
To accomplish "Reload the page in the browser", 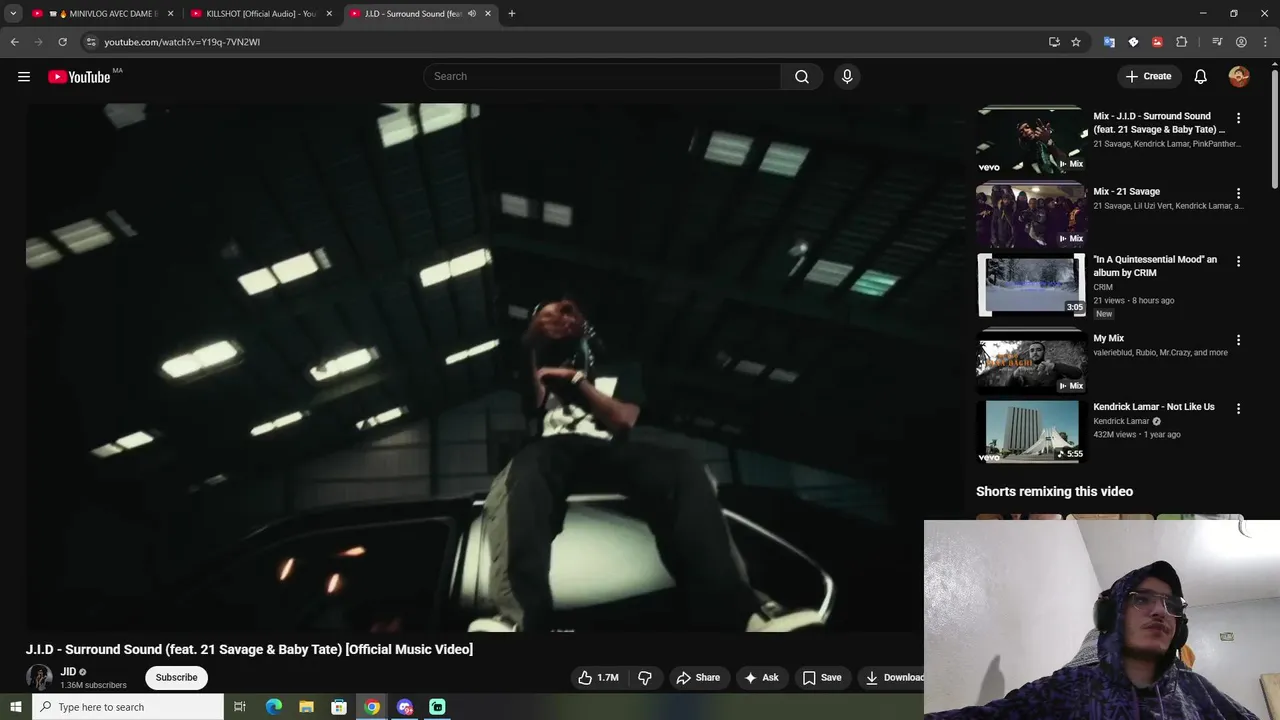I will click(62, 42).
